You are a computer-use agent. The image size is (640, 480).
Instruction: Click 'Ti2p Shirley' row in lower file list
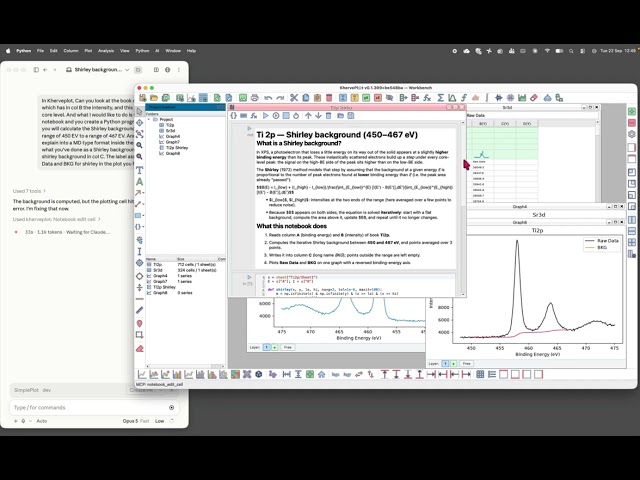185,287
